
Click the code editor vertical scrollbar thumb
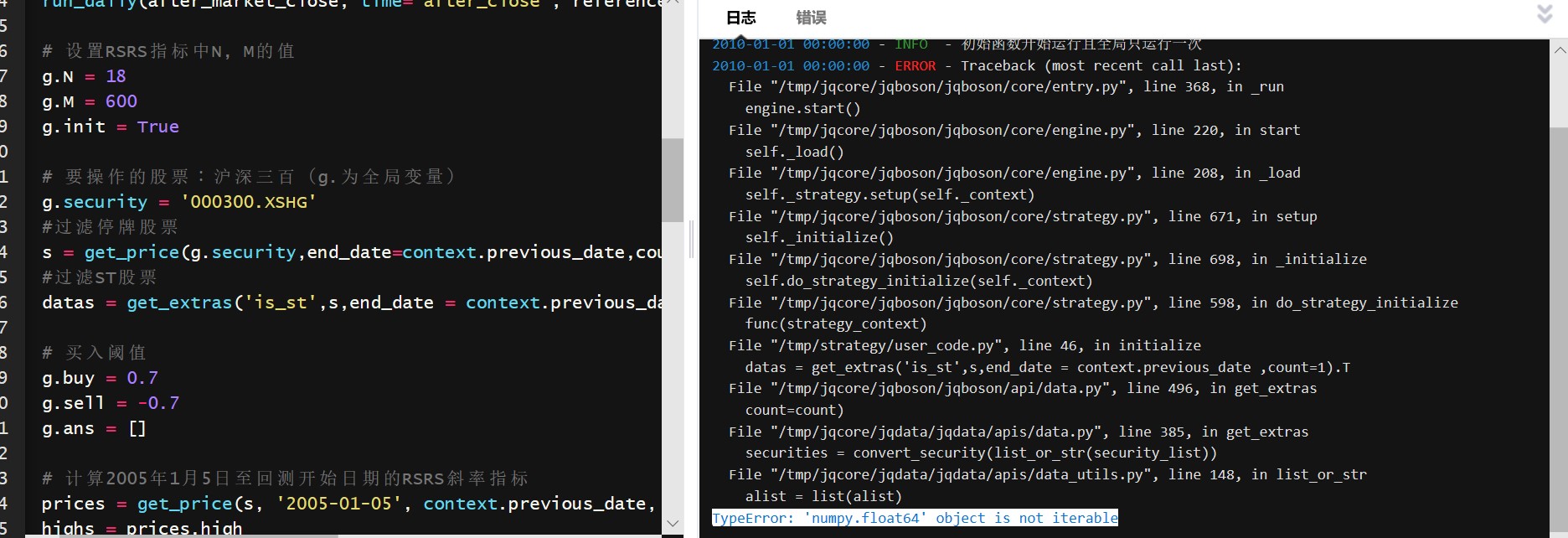click(672, 180)
